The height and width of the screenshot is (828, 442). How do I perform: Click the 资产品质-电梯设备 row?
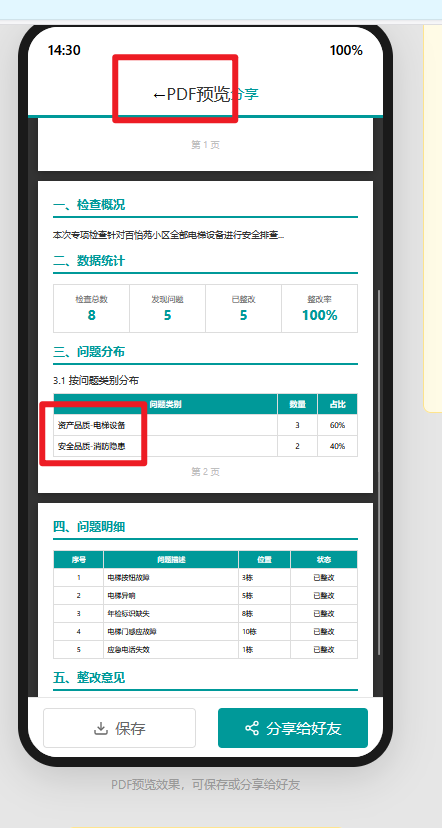pos(205,425)
